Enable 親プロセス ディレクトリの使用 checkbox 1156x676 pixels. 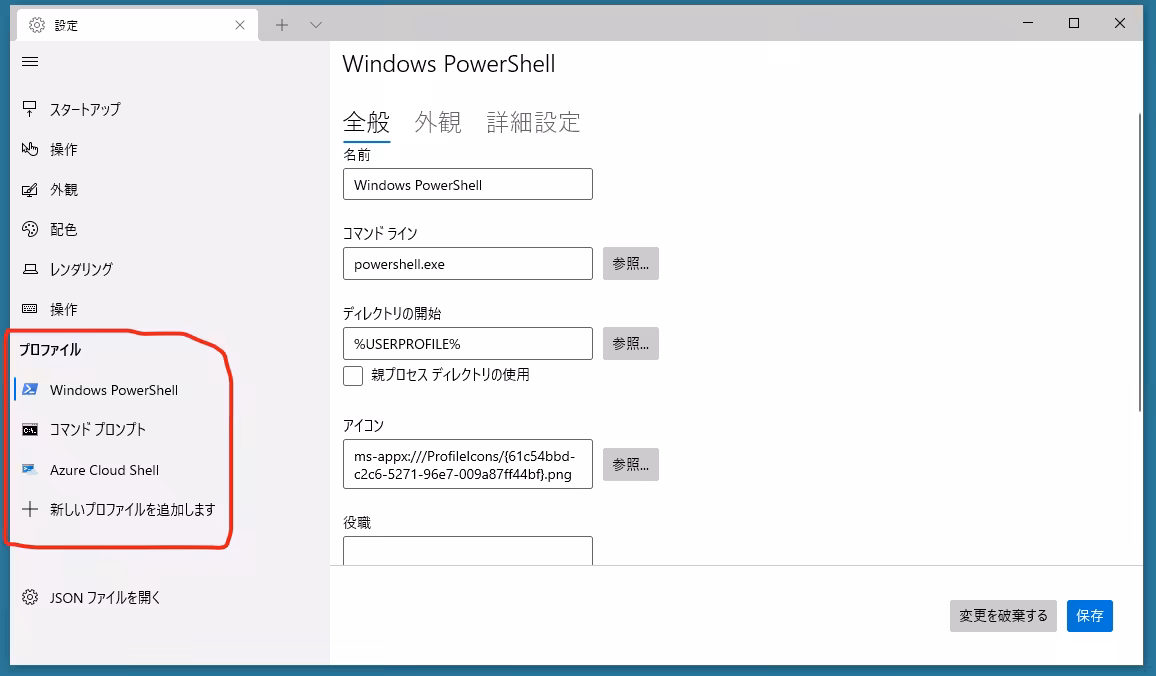click(x=353, y=375)
